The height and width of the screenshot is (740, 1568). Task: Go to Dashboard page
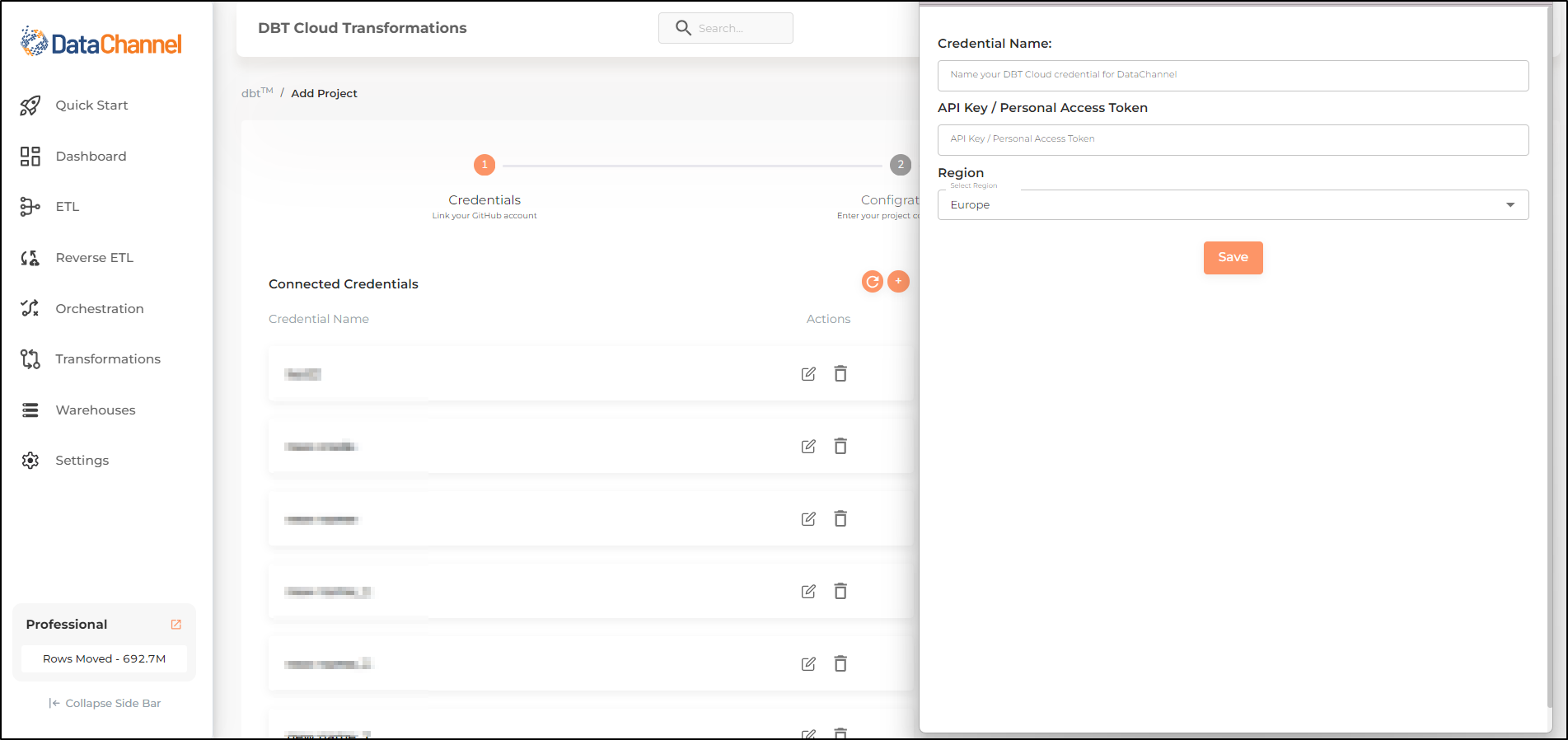point(91,157)
